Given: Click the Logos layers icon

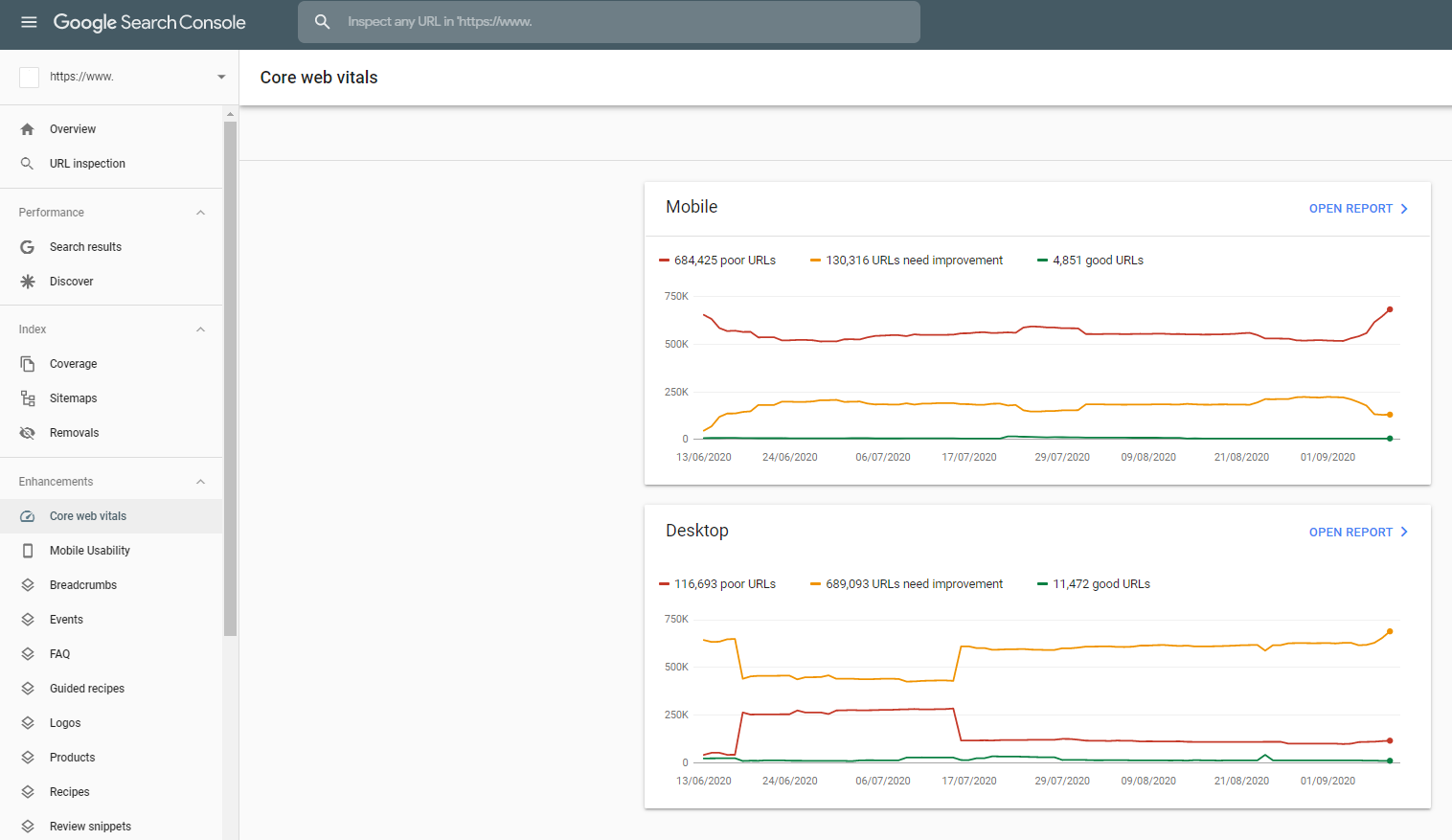Looking at the screenshot, I should point(28,723).
